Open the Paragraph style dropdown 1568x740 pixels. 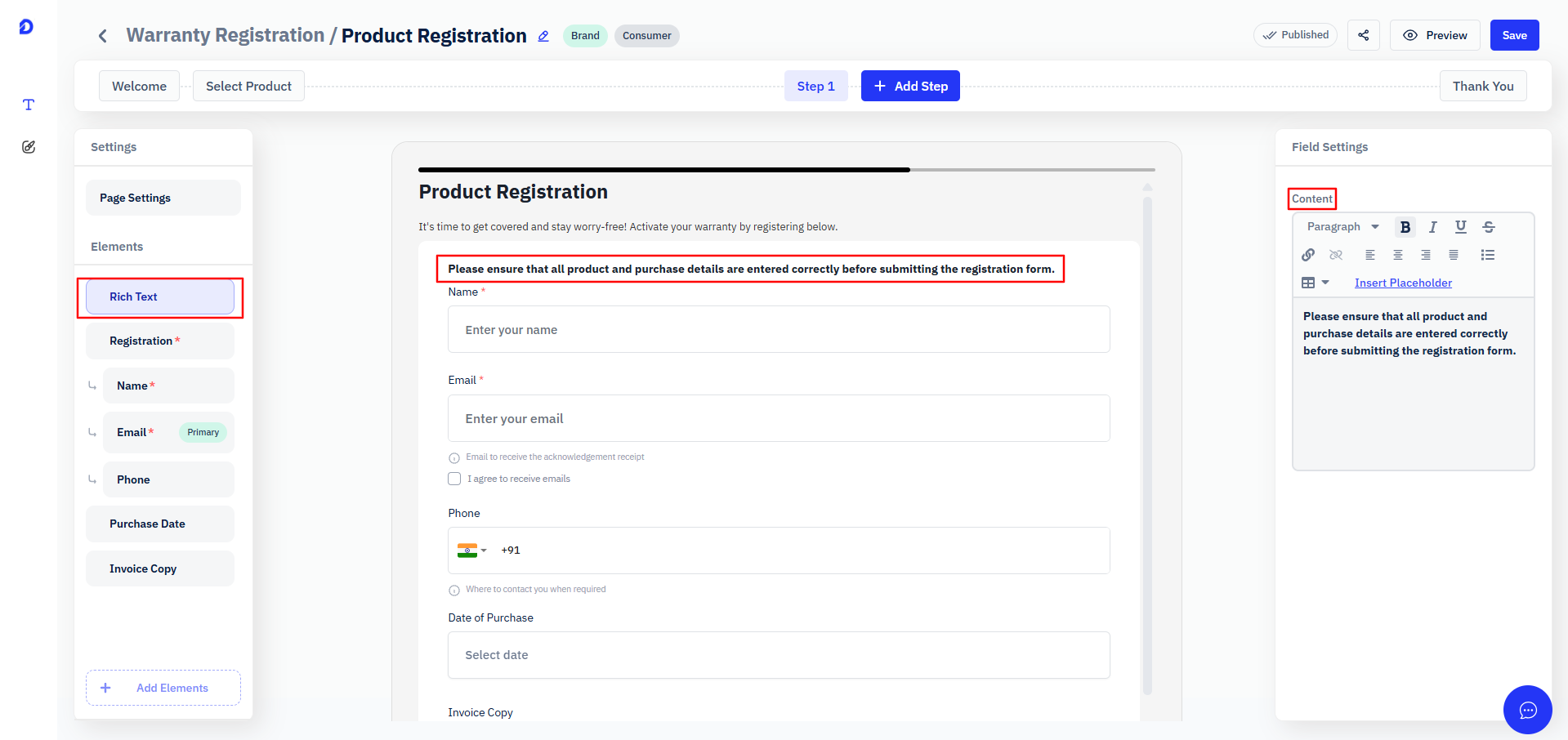point(1342,227)
